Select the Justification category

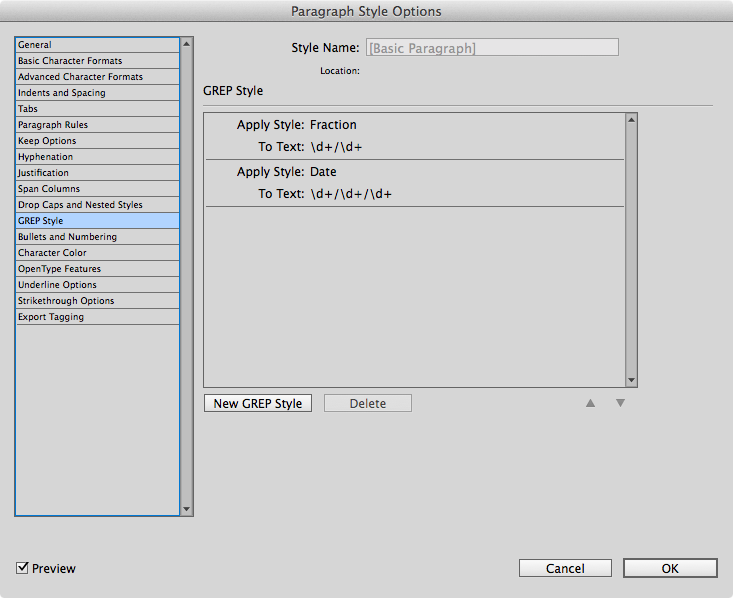pyautogui.click(x=97, y=173)
